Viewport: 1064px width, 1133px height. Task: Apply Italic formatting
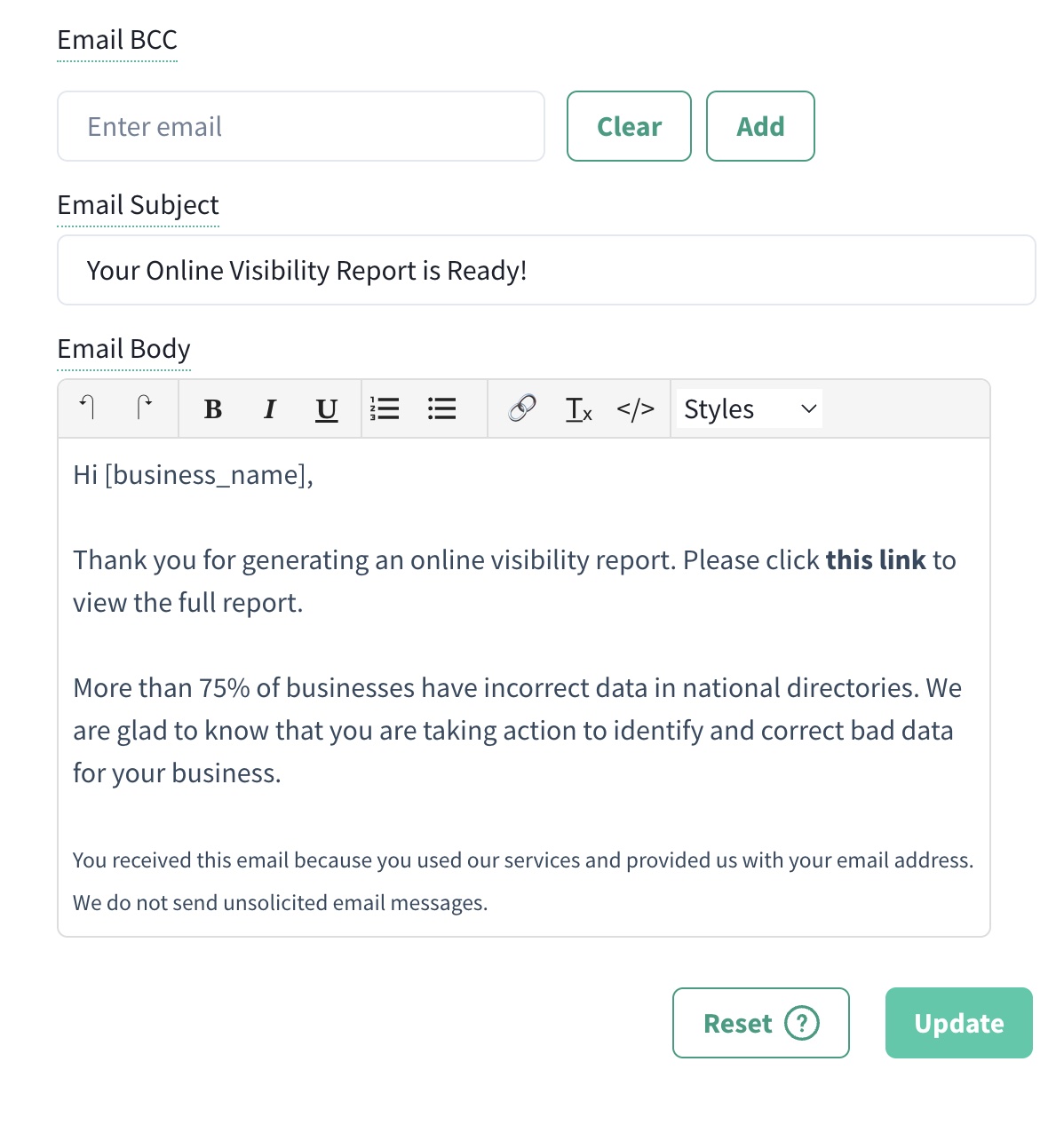270,408
